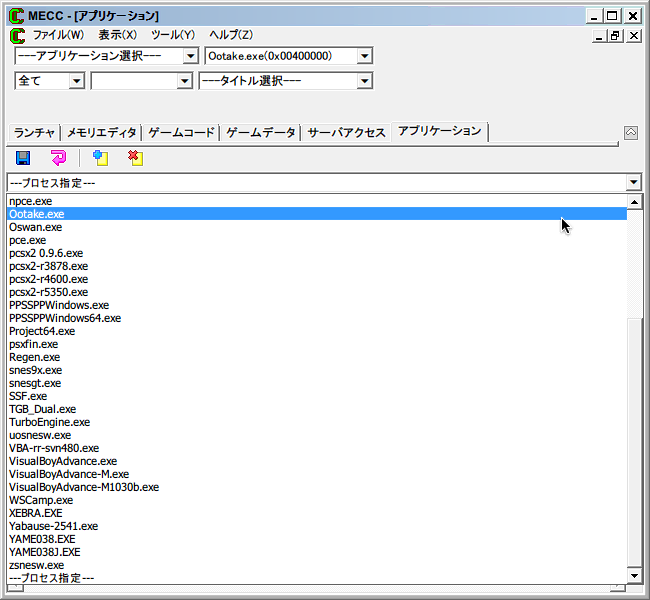Select psxfin.exe in the list

317,344
